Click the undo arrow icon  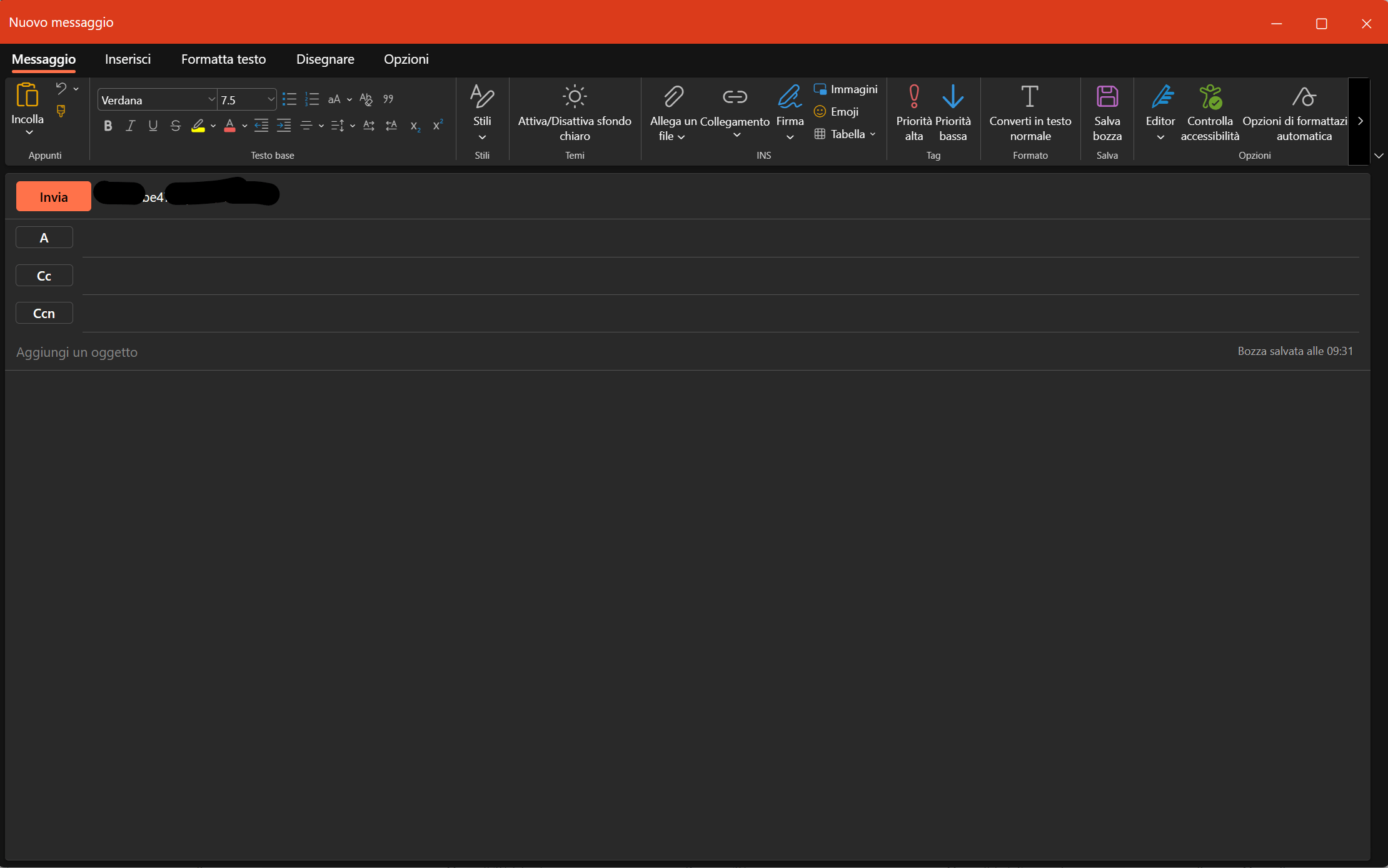click(x=61, y=88)
